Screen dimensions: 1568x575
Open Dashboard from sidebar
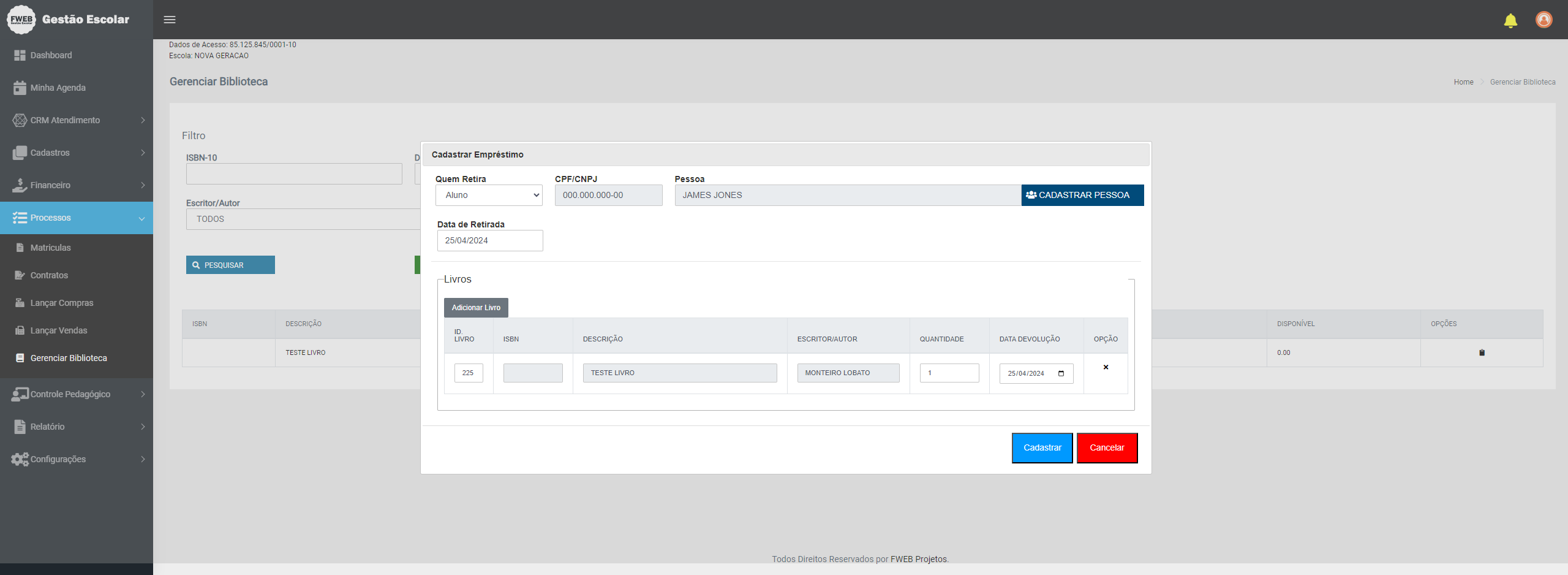(51, 55)
